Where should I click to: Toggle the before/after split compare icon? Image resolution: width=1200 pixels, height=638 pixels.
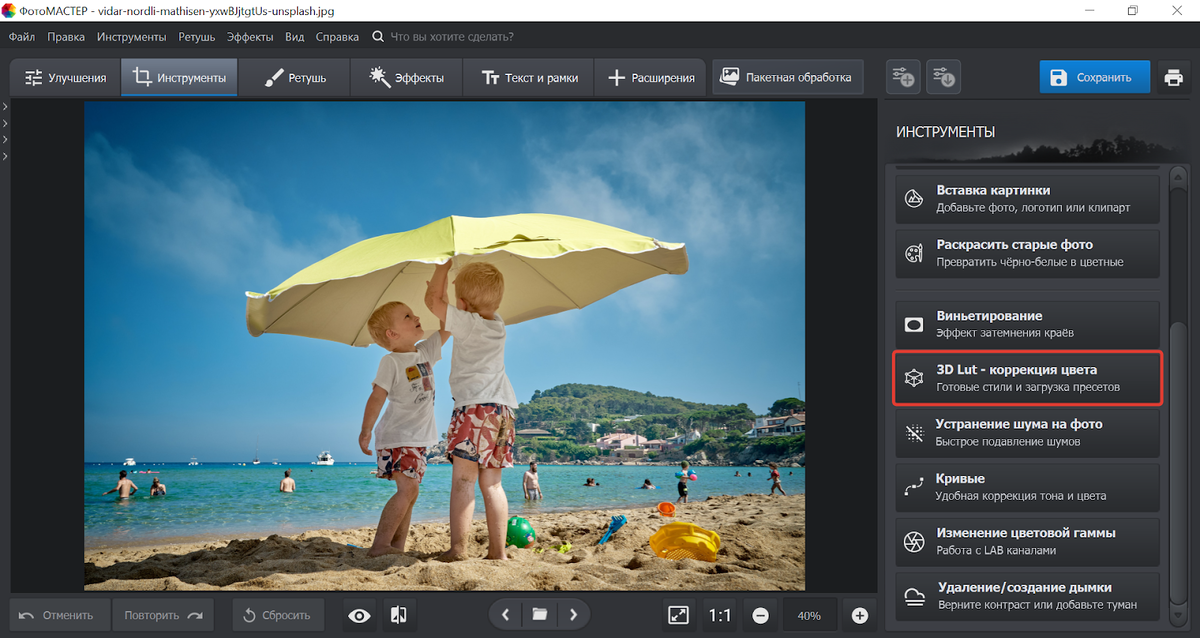[399, 615]
